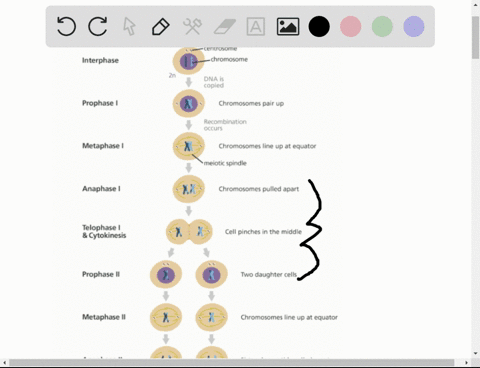Click the Metaphase II label
Screen dimensions: 480x368
(x=104, y=317)
